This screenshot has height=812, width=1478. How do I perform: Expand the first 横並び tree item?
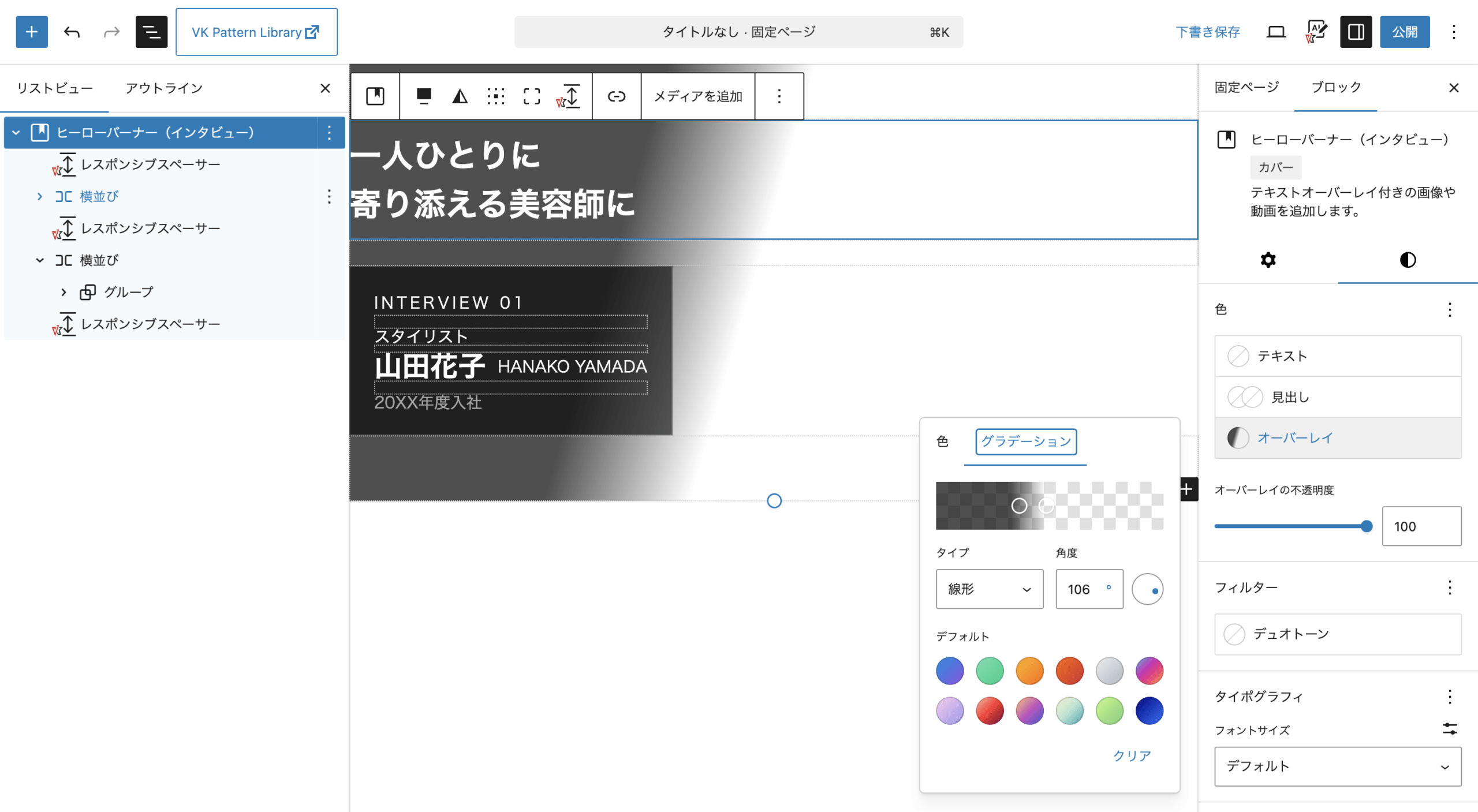[x=40, y=196]
